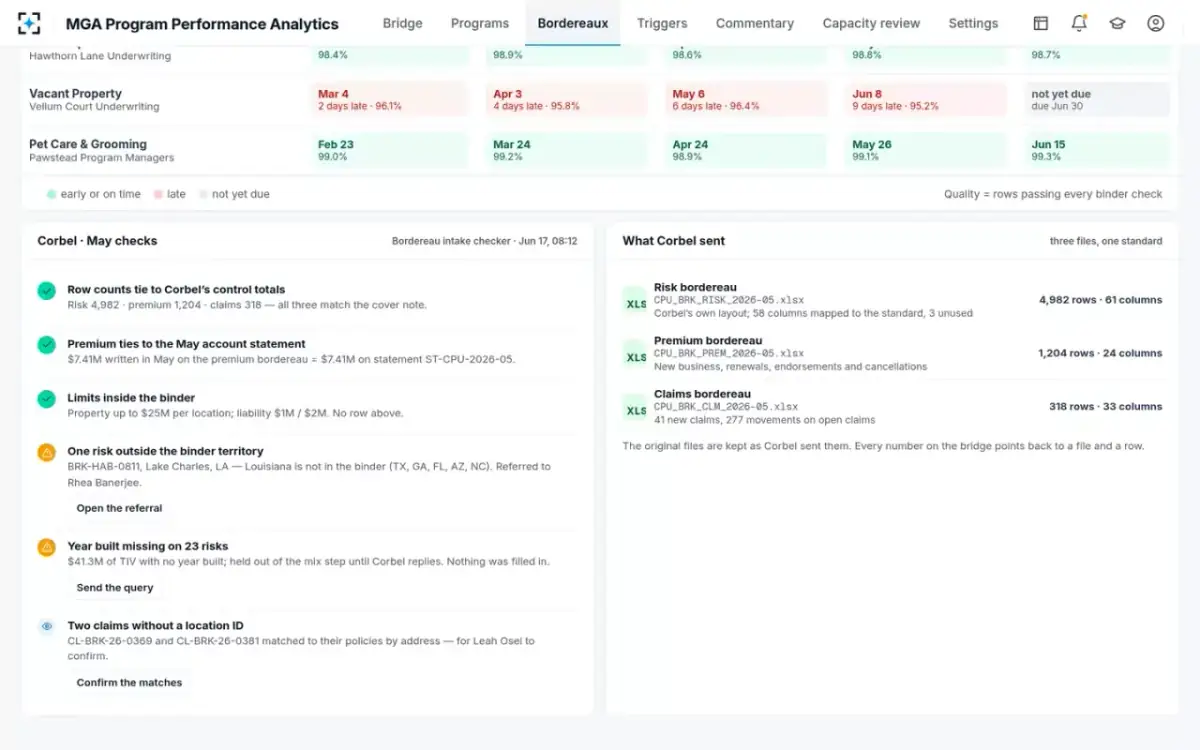Open the user account icon
This screenshot has height=750, width=1200.
1156,23
